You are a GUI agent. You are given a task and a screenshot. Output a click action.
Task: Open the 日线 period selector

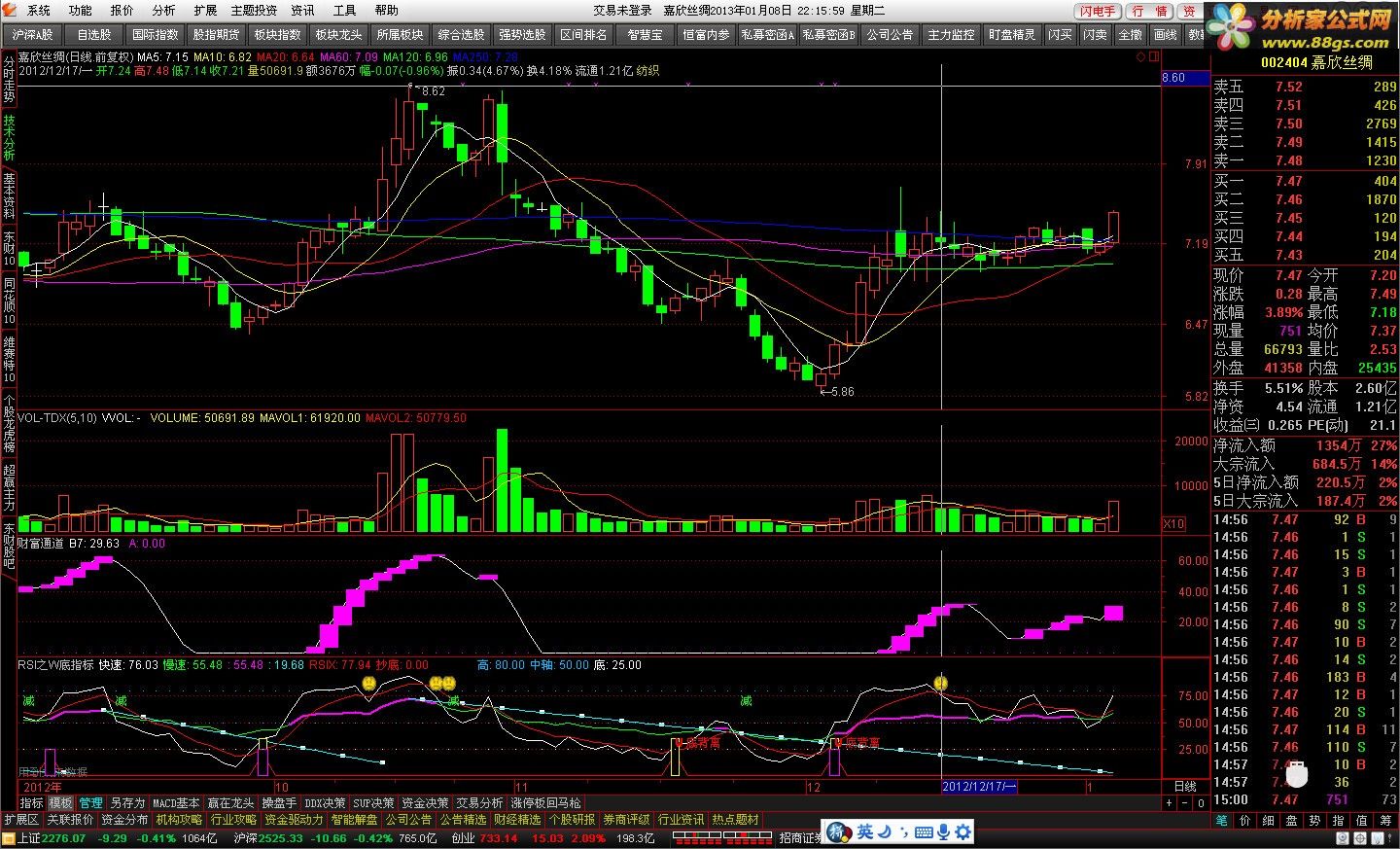click(1185, 786)
